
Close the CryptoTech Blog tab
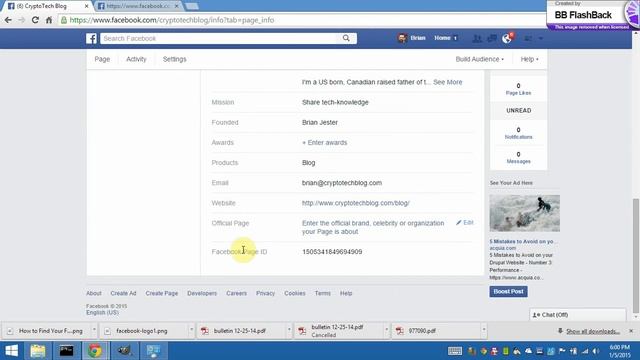(x=87, y=6)
